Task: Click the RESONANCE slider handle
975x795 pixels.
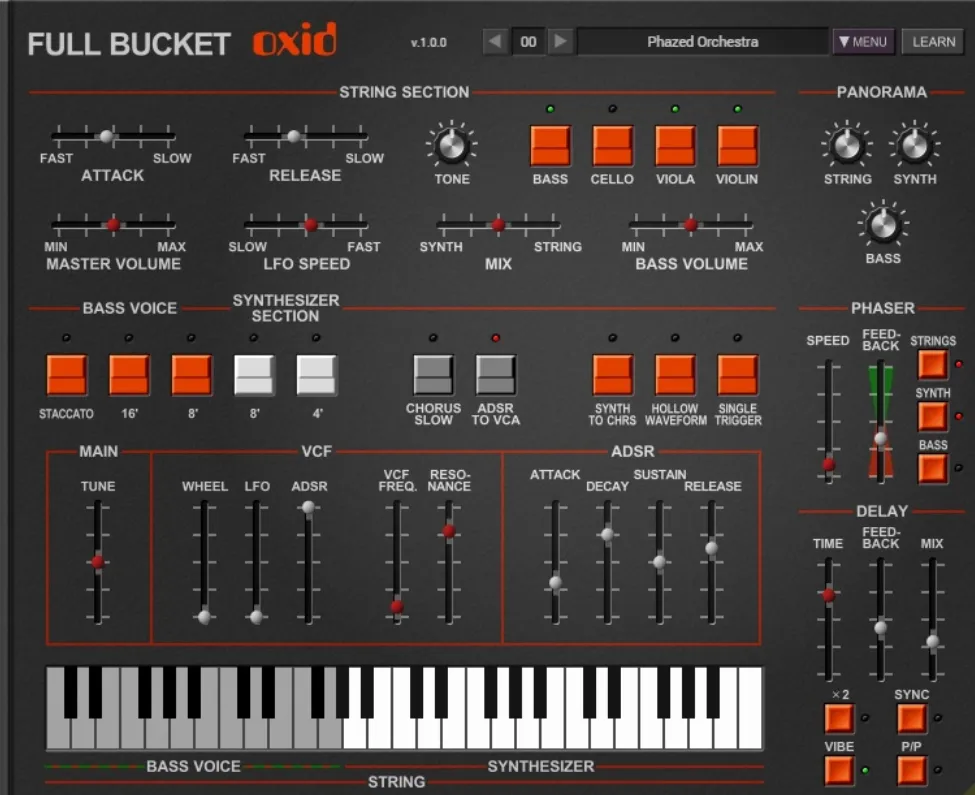Action: pos(448,531)
